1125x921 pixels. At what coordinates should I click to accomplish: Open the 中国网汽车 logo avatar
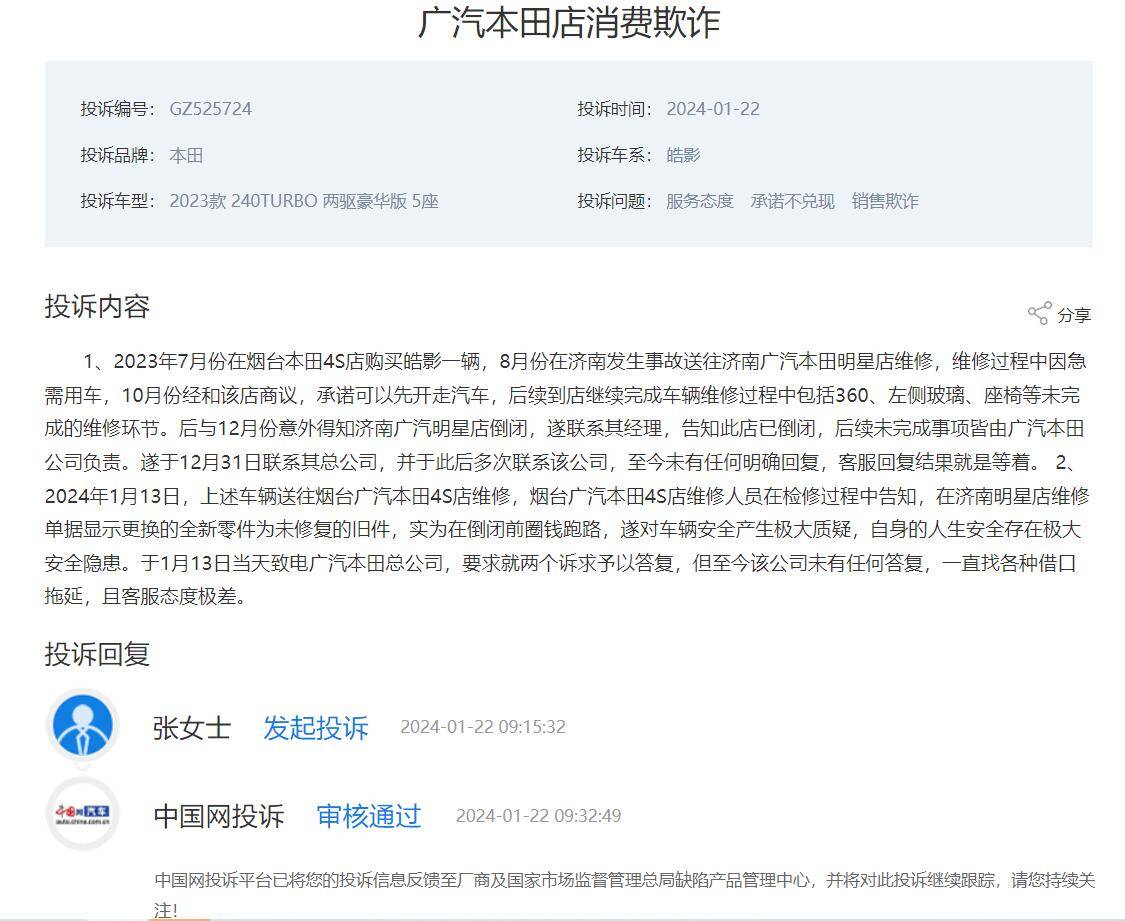point(83,813)
